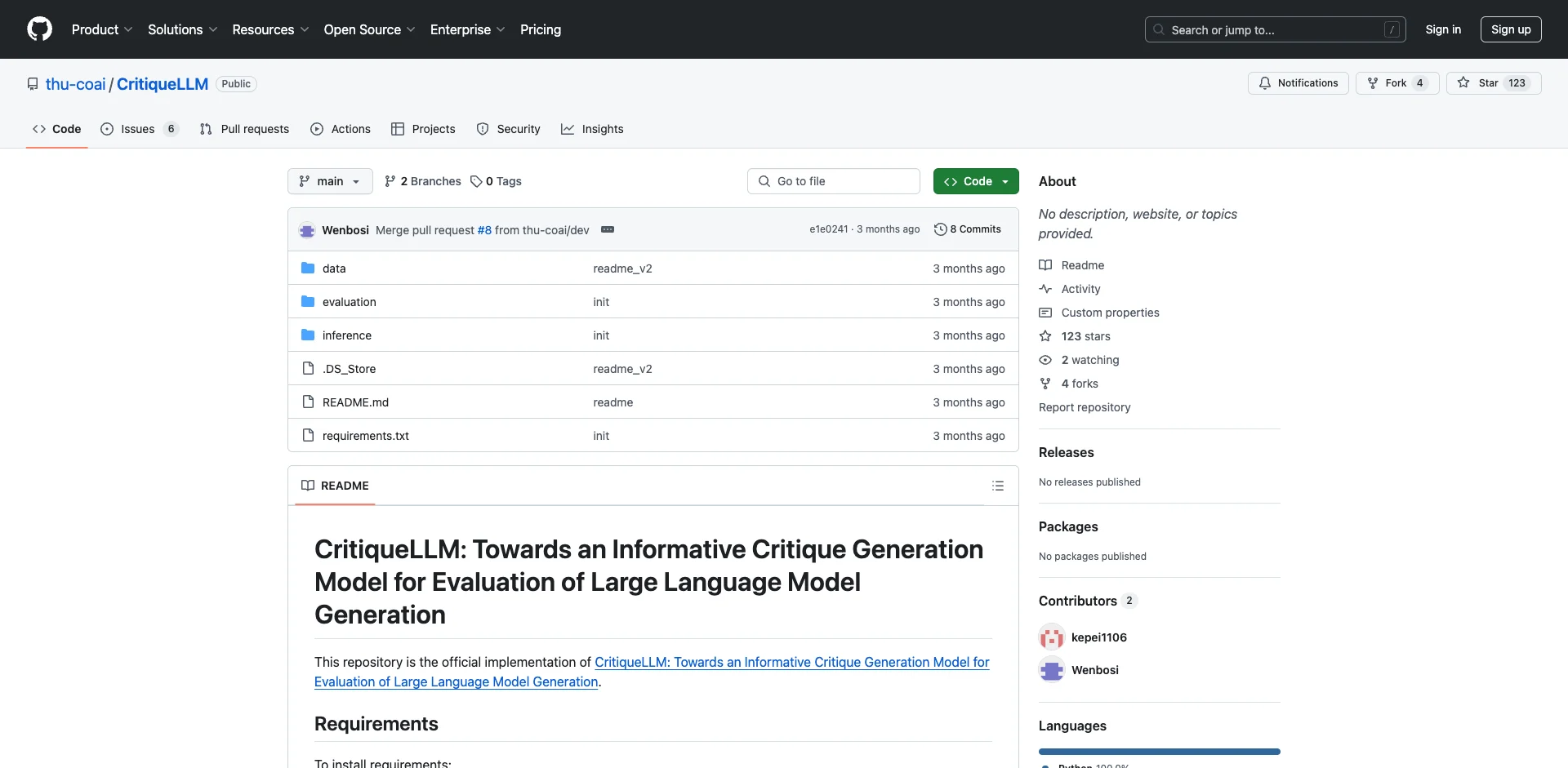
Task: Expand the Solutions dropdown
Action: pos(183,29)
